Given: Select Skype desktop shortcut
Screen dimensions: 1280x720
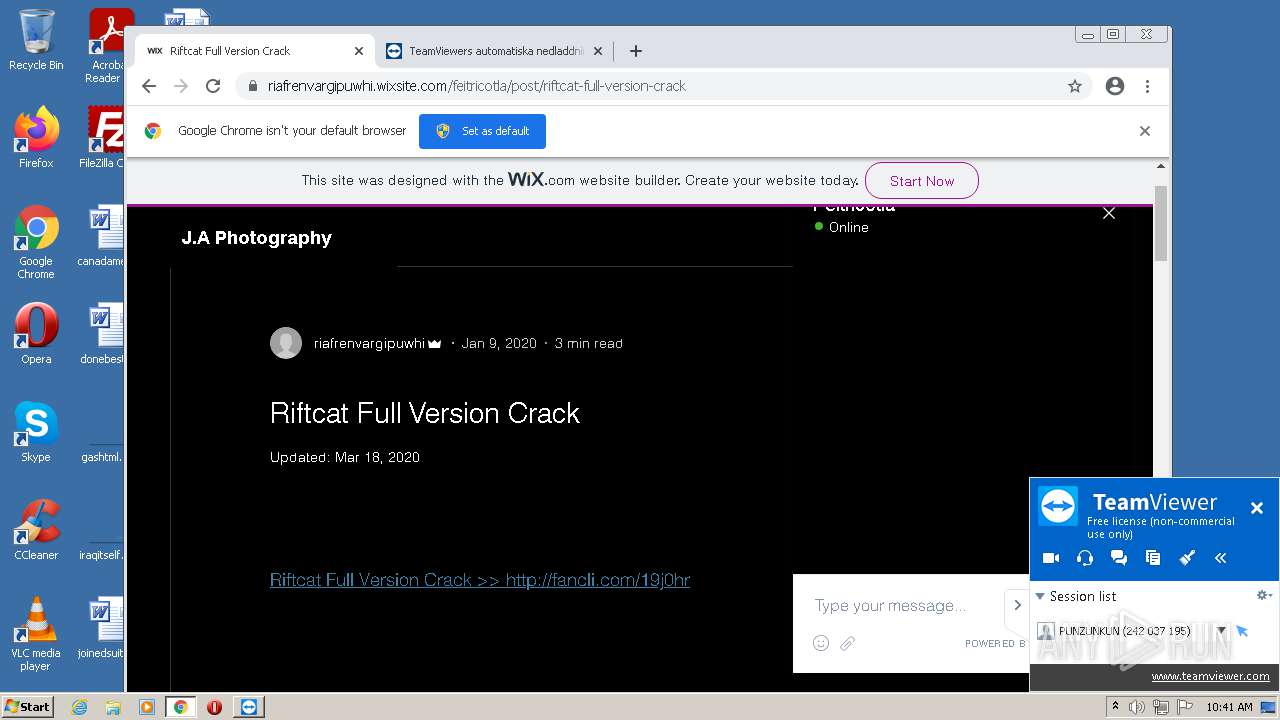Looking at the screenshot, I should [x=36, y=432].
